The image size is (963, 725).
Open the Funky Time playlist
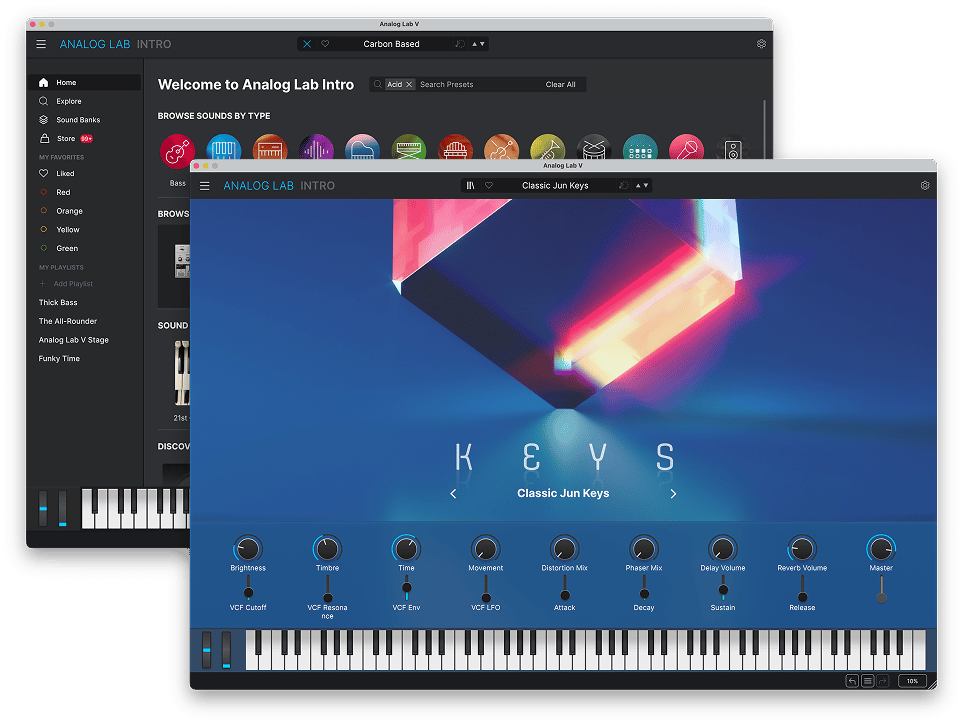point(59,358)
